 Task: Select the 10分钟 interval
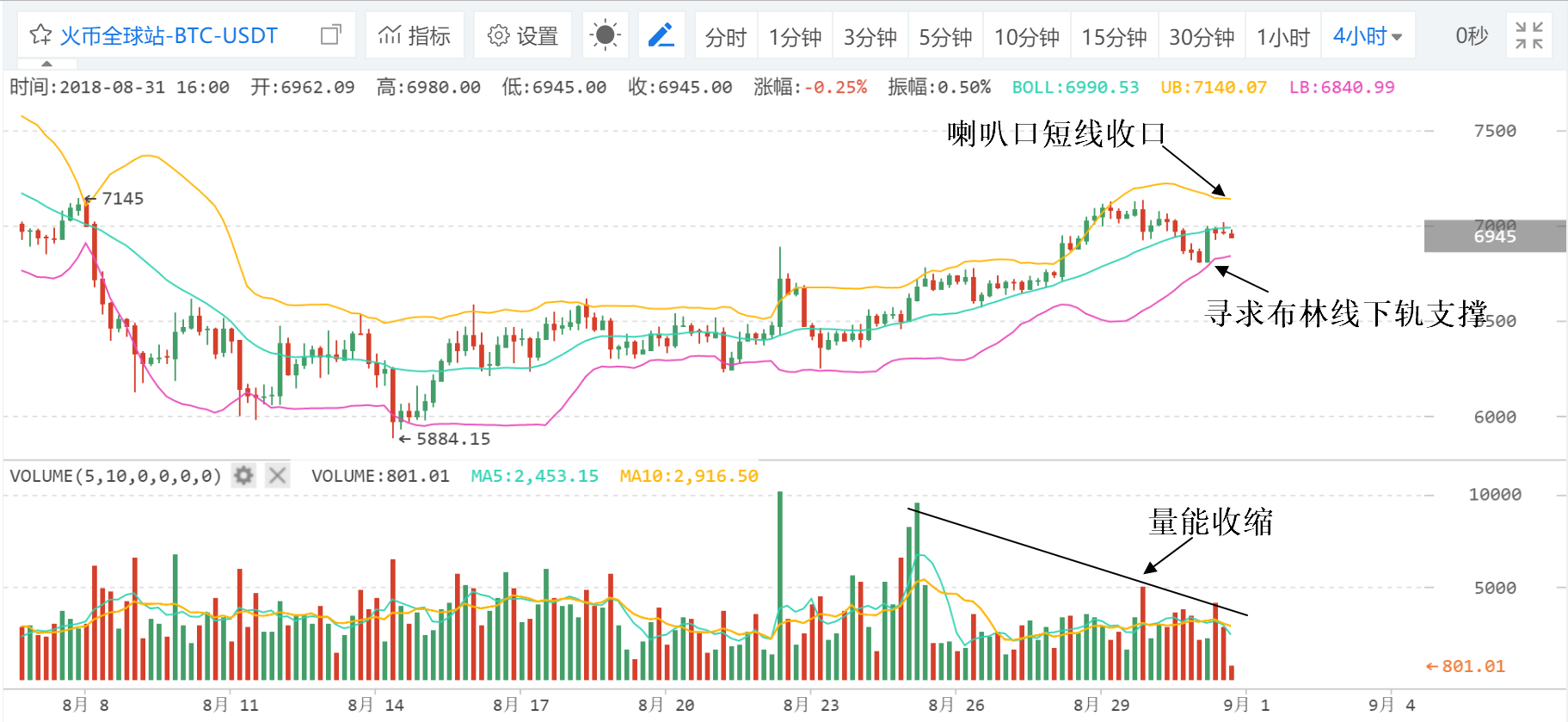pos(1027,37)
